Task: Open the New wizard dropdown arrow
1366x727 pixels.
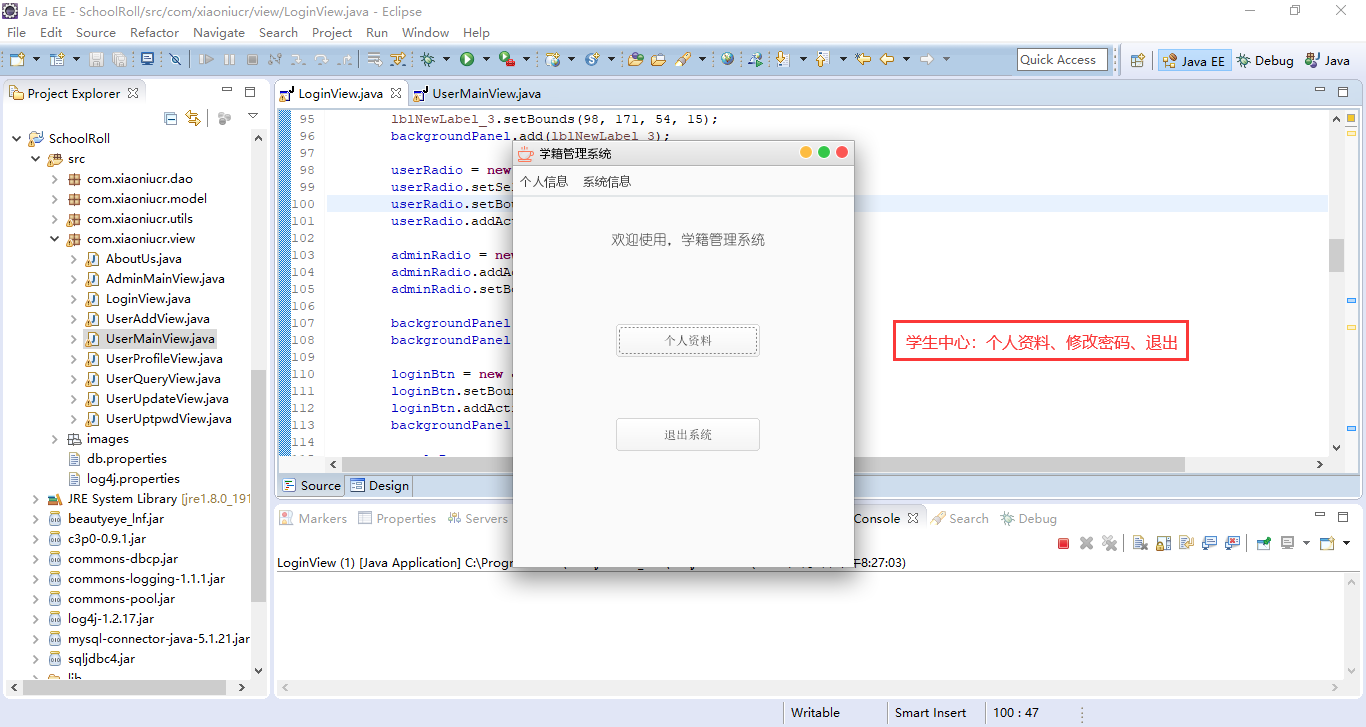Action: click(36, 59)
